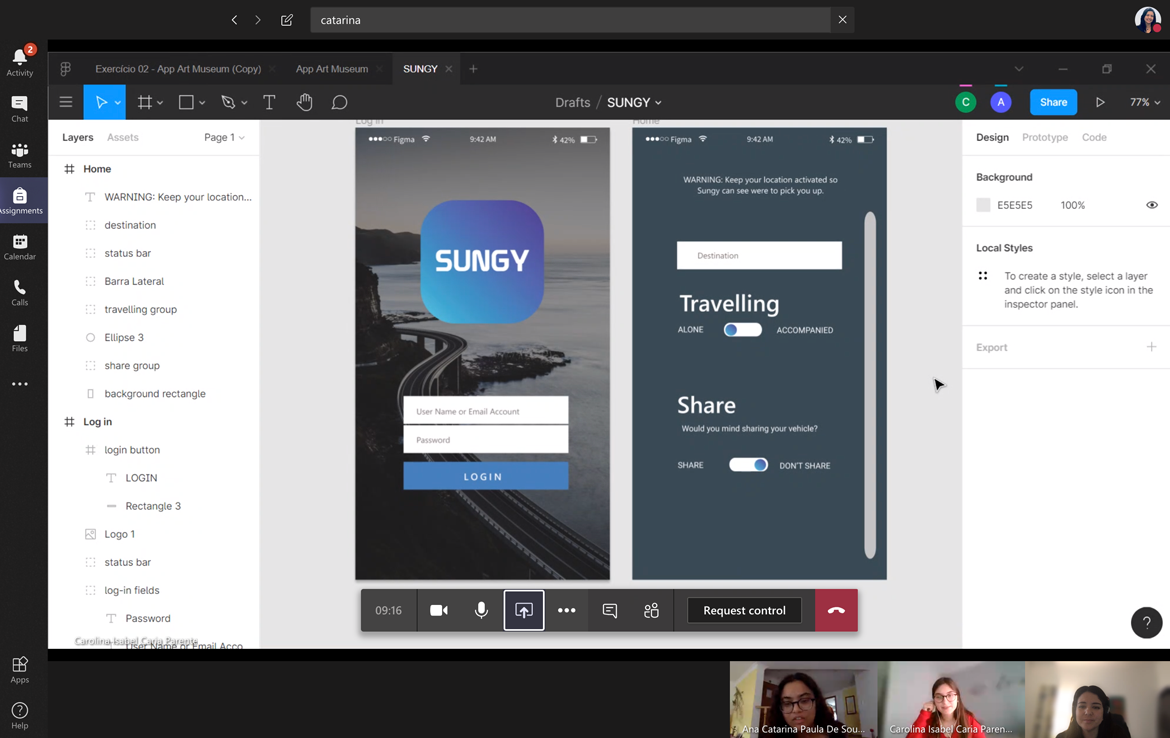Image resolution: width=1170 pixels, height=738 pixels.
Task: Click the E5E5E5 background color swatch
Action: 983,205
